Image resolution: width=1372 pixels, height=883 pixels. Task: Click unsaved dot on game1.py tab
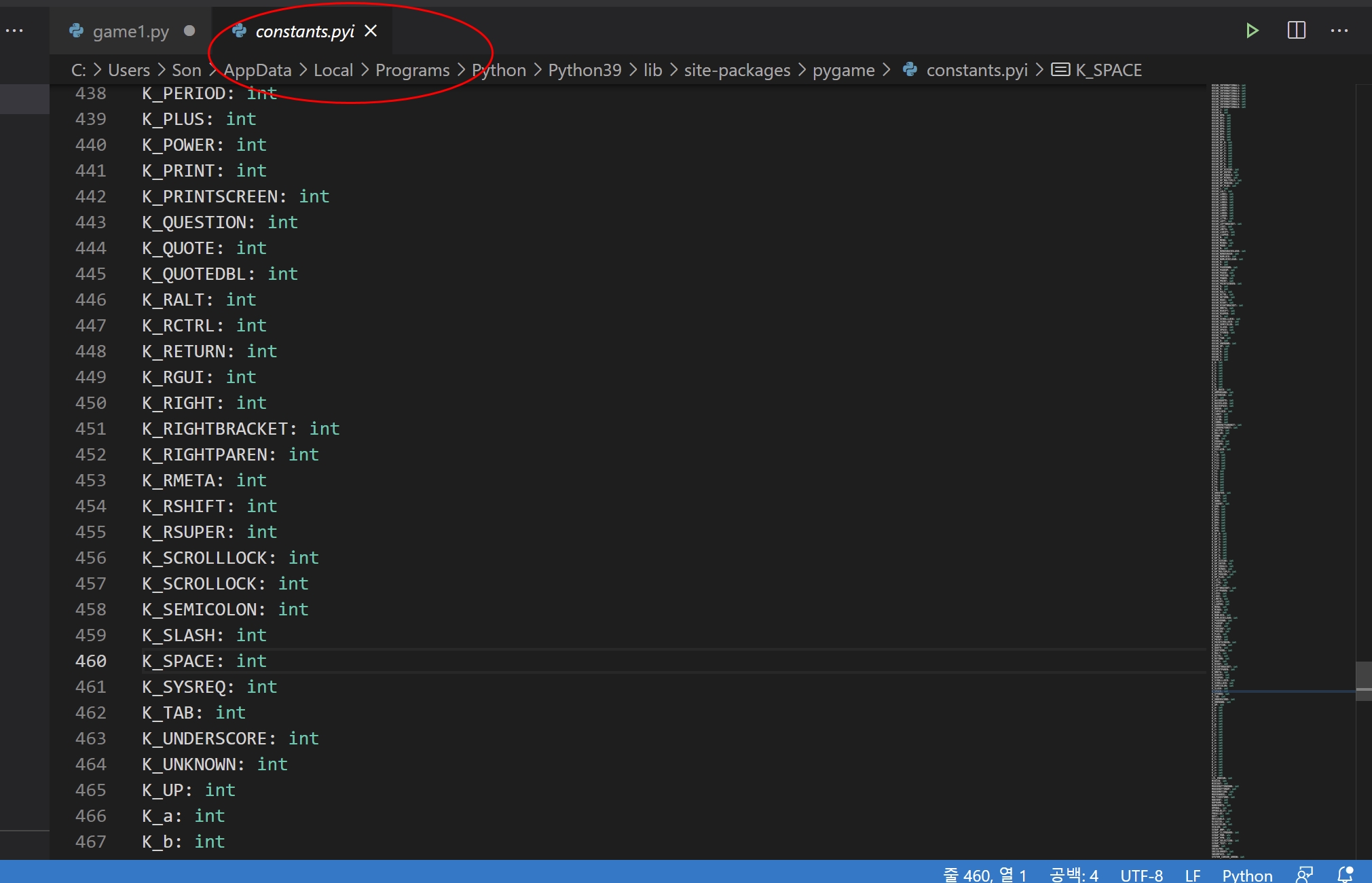point(189,31)
